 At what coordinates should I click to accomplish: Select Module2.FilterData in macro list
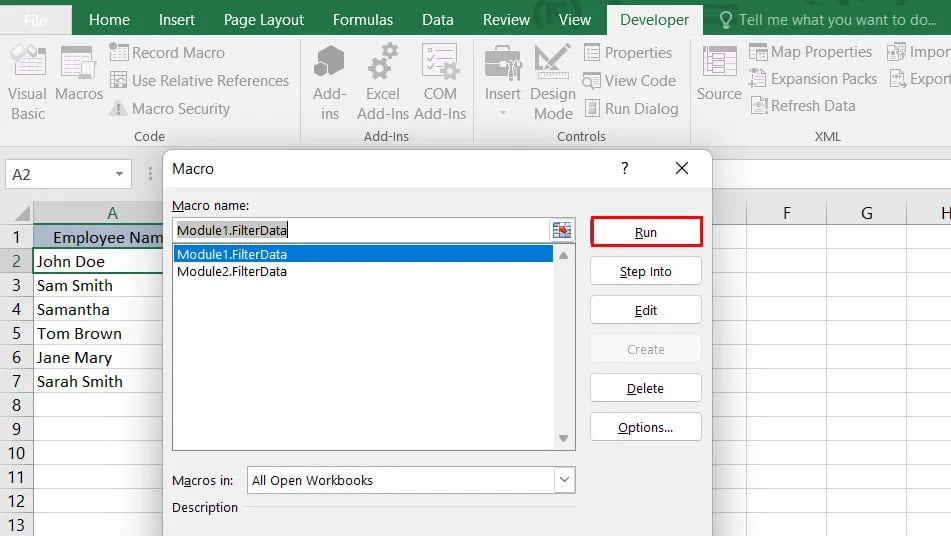(x=232, y=271)
